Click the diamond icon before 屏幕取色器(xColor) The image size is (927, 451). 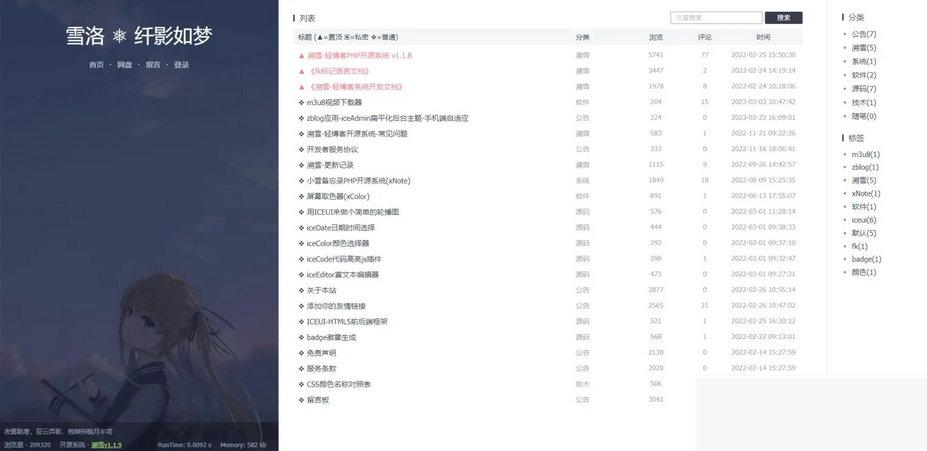[x=301, y=197]
